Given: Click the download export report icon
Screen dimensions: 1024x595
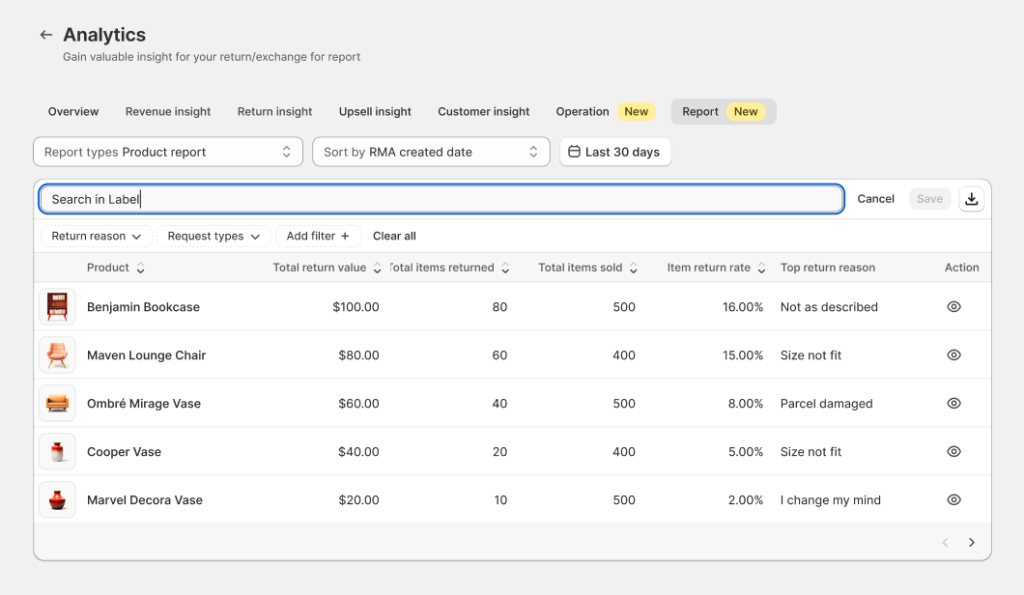Looking at the screenshot, I should (x=971, y=199).
